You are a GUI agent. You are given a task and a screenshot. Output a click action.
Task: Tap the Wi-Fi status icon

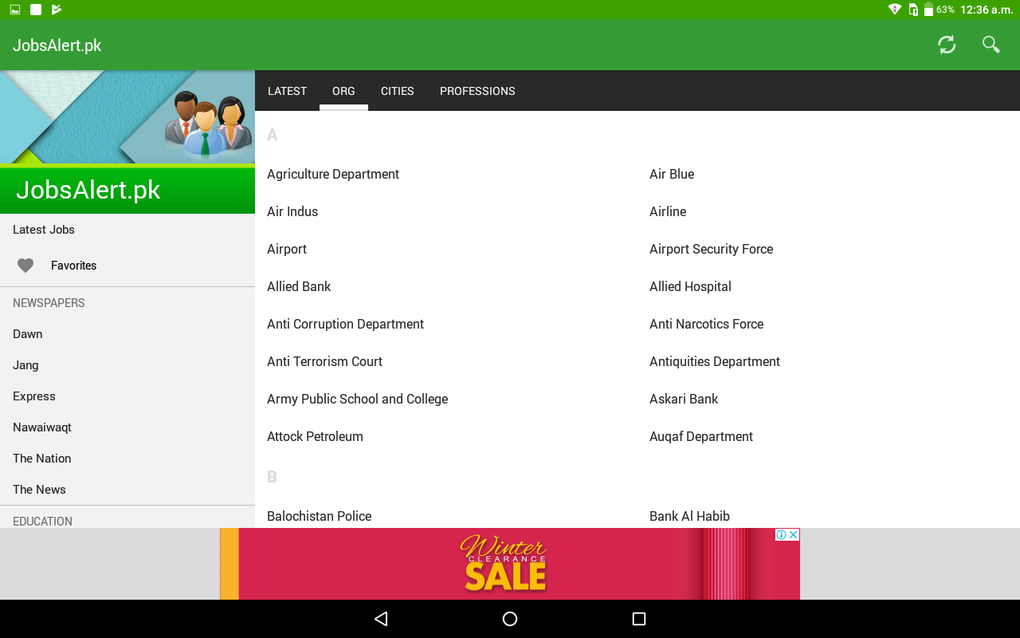(894, 9)
